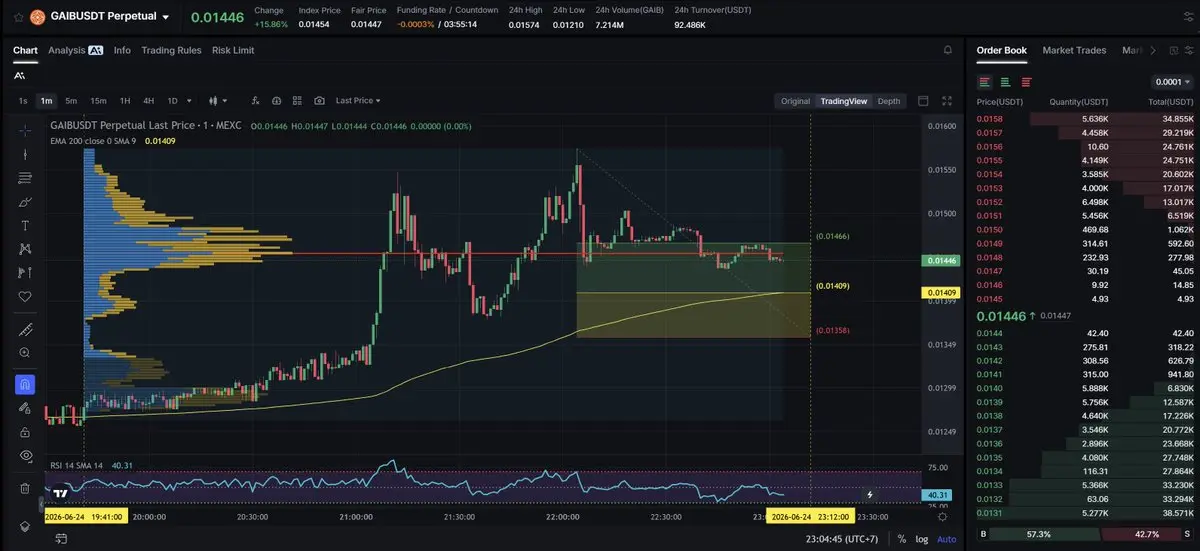Image resolution: width=1200 pixels, height=551 pixels.
Task: Toggle the percent scale button
Action: (902, 539)
